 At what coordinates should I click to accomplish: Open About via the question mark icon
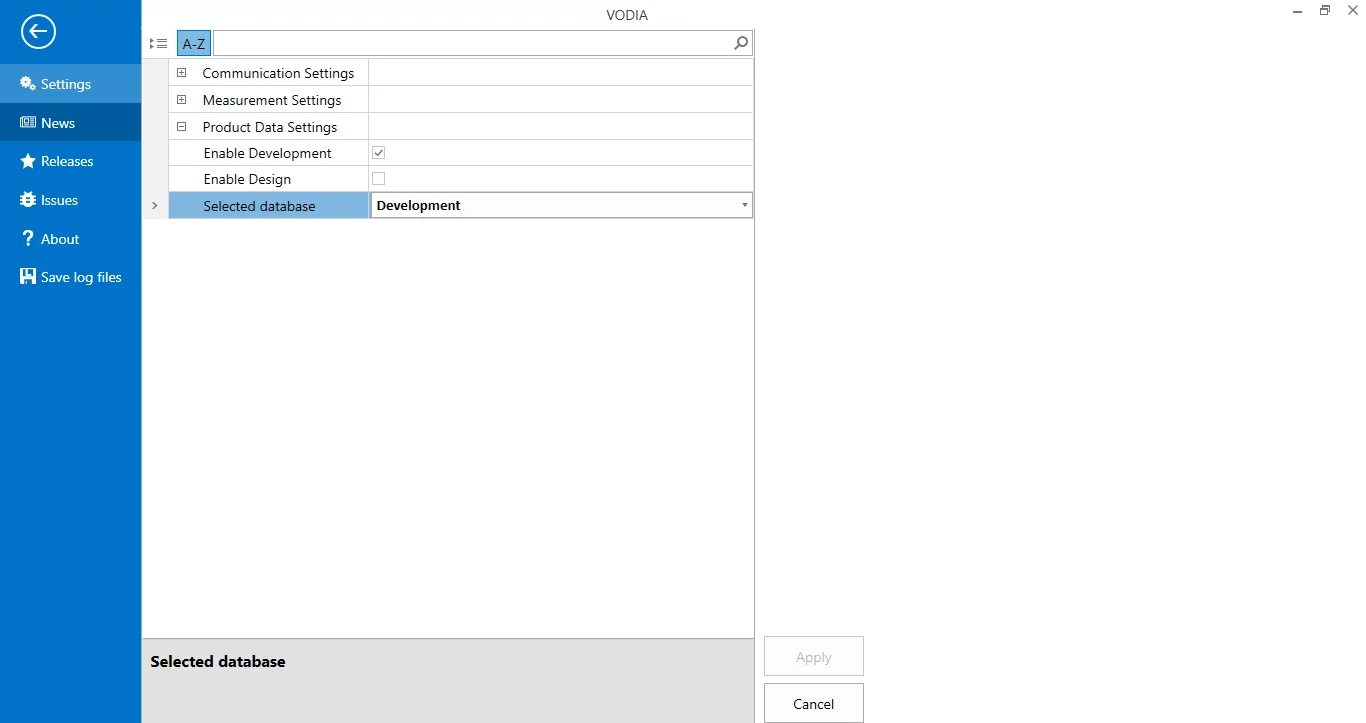point(27,238)
